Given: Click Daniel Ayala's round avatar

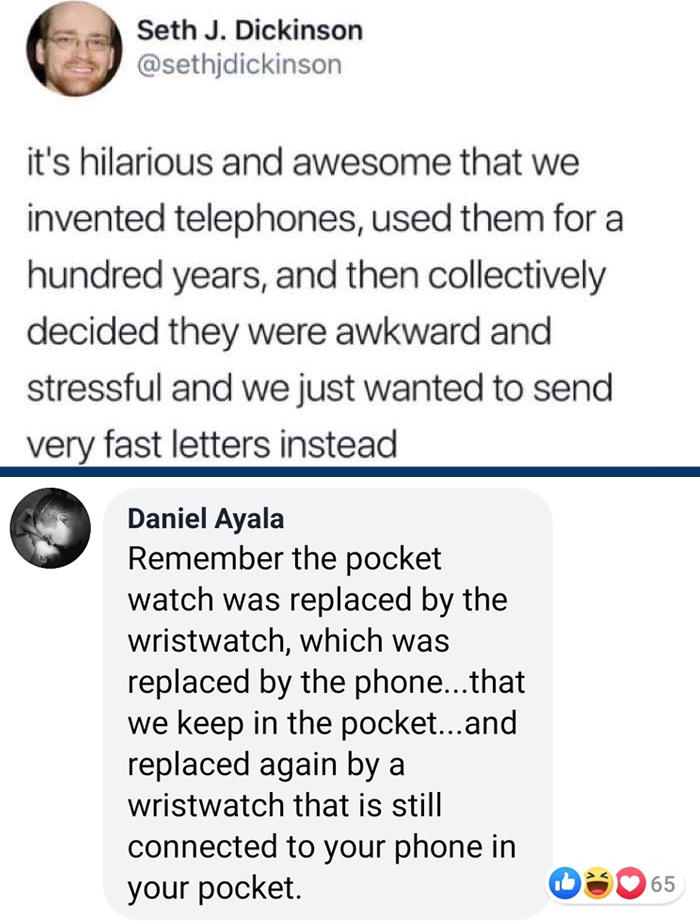Looking at the screenshot, I should (x=51, y=528).
